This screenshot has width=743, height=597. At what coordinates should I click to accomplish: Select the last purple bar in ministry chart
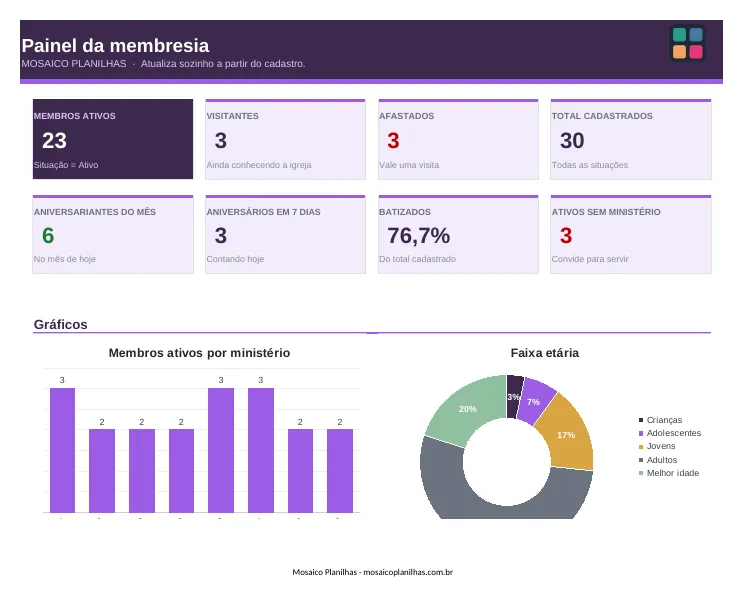pos(340,471)
